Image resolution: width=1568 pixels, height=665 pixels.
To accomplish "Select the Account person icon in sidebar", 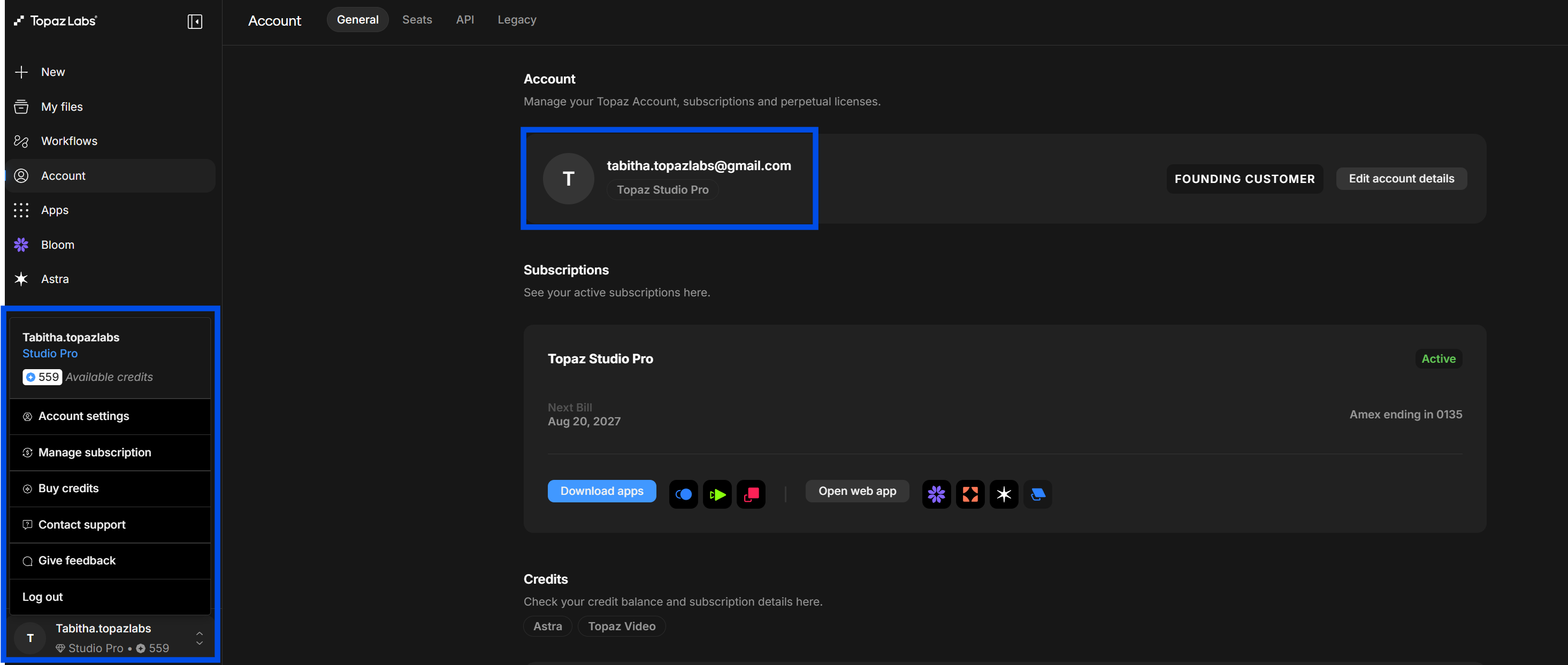I will [21, 175].
